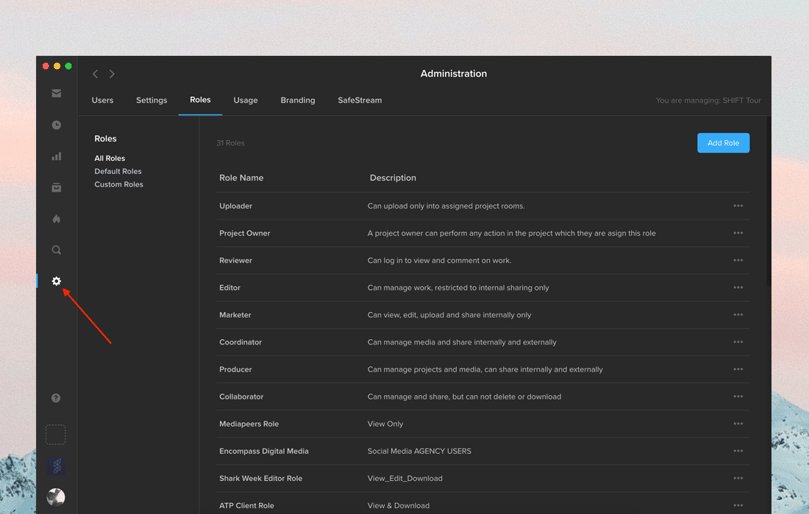The image size is (809, 514).
Task: Click 'Can log in to view and comment' description
Action: click(x=439, y=261)
